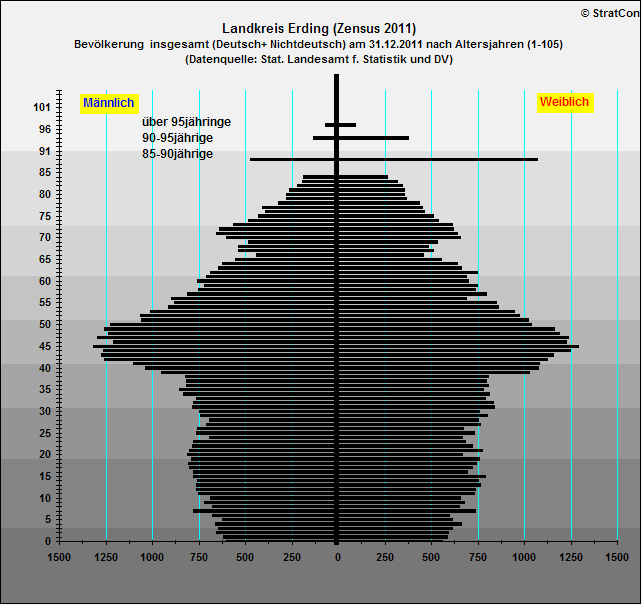Click the '1000' tick label on the Weiblich side
The width and height of the screenshot is (642, 605).
pyautogui.click(x=524, y=558)
